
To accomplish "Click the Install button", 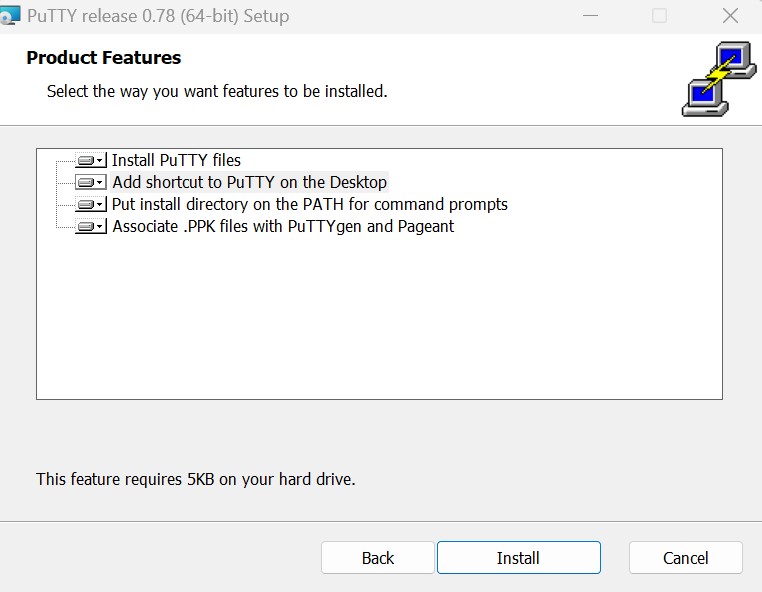I will [x=519, y=557].
